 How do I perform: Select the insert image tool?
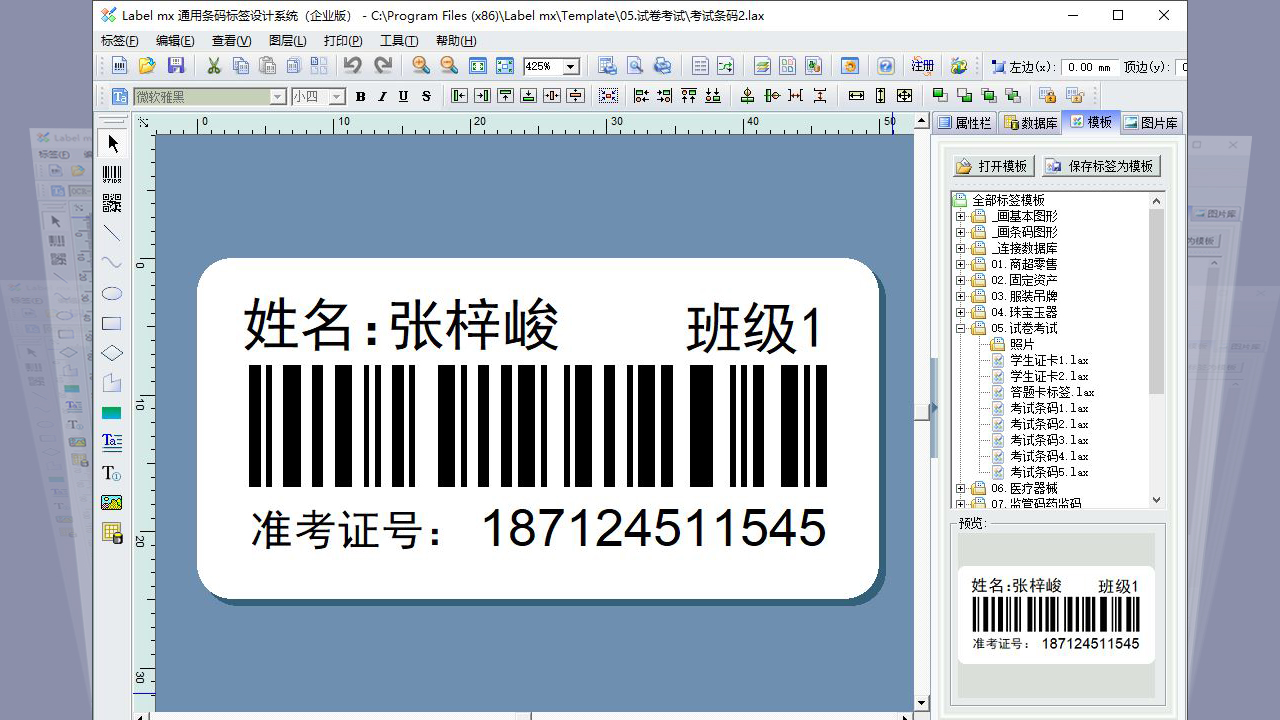(x=111, y=502)
